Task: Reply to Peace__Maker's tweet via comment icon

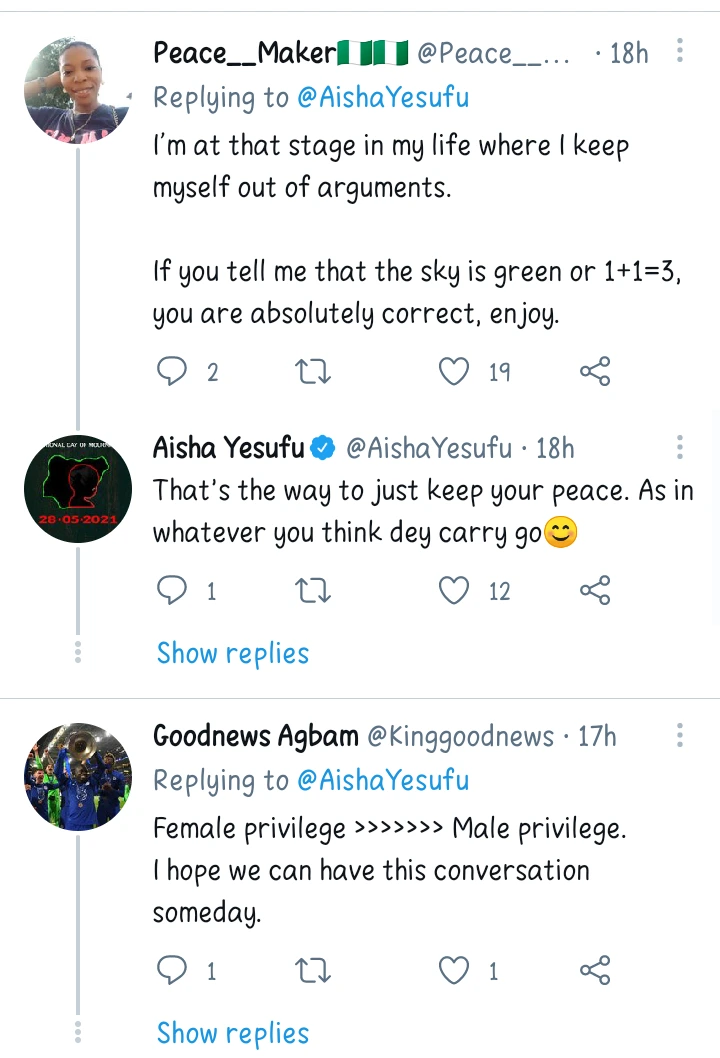Action: coord(171,371)
